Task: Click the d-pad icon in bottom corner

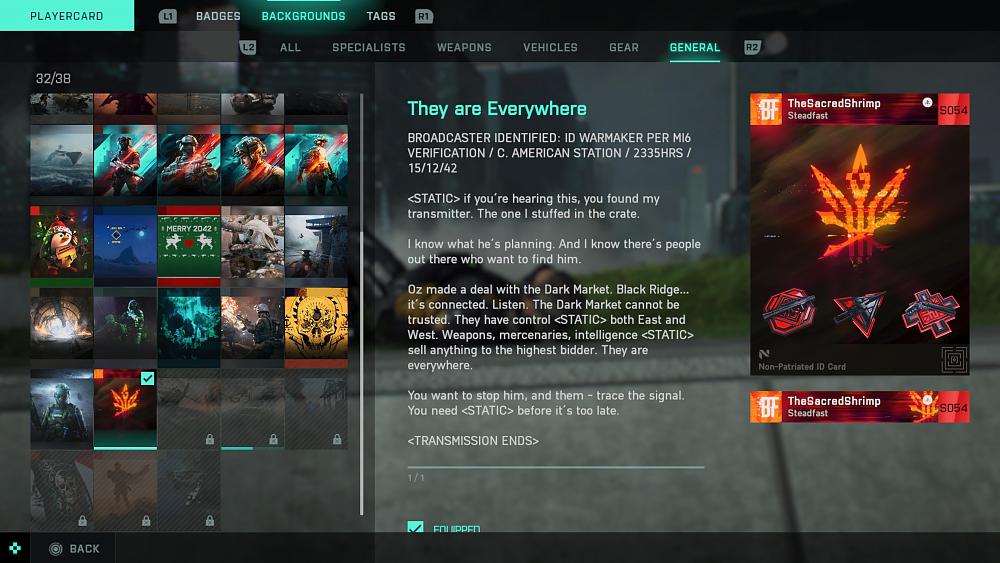Action: [x=15, y=548]
